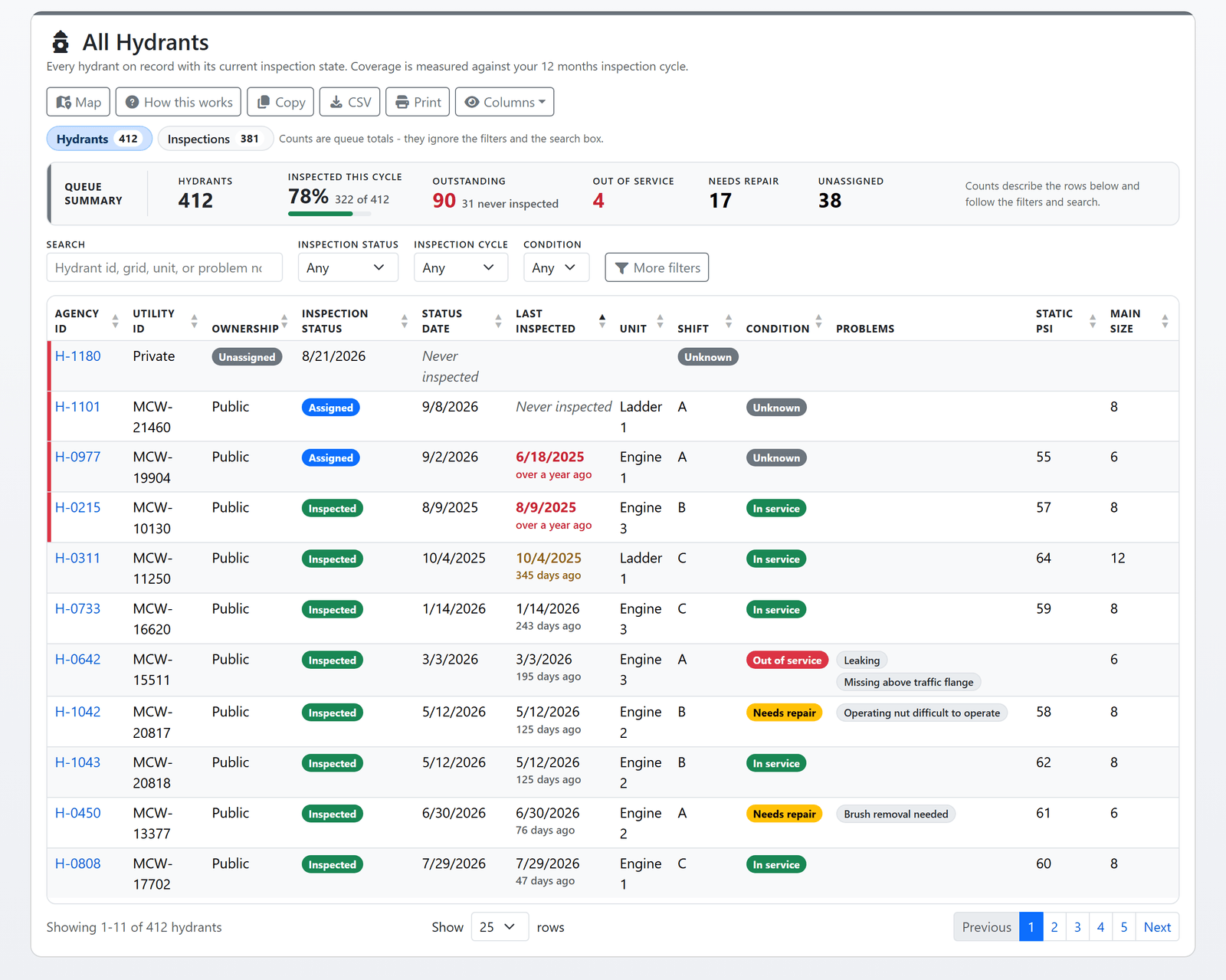Open the Columns visibility dropdown

(x=504, y=102)
